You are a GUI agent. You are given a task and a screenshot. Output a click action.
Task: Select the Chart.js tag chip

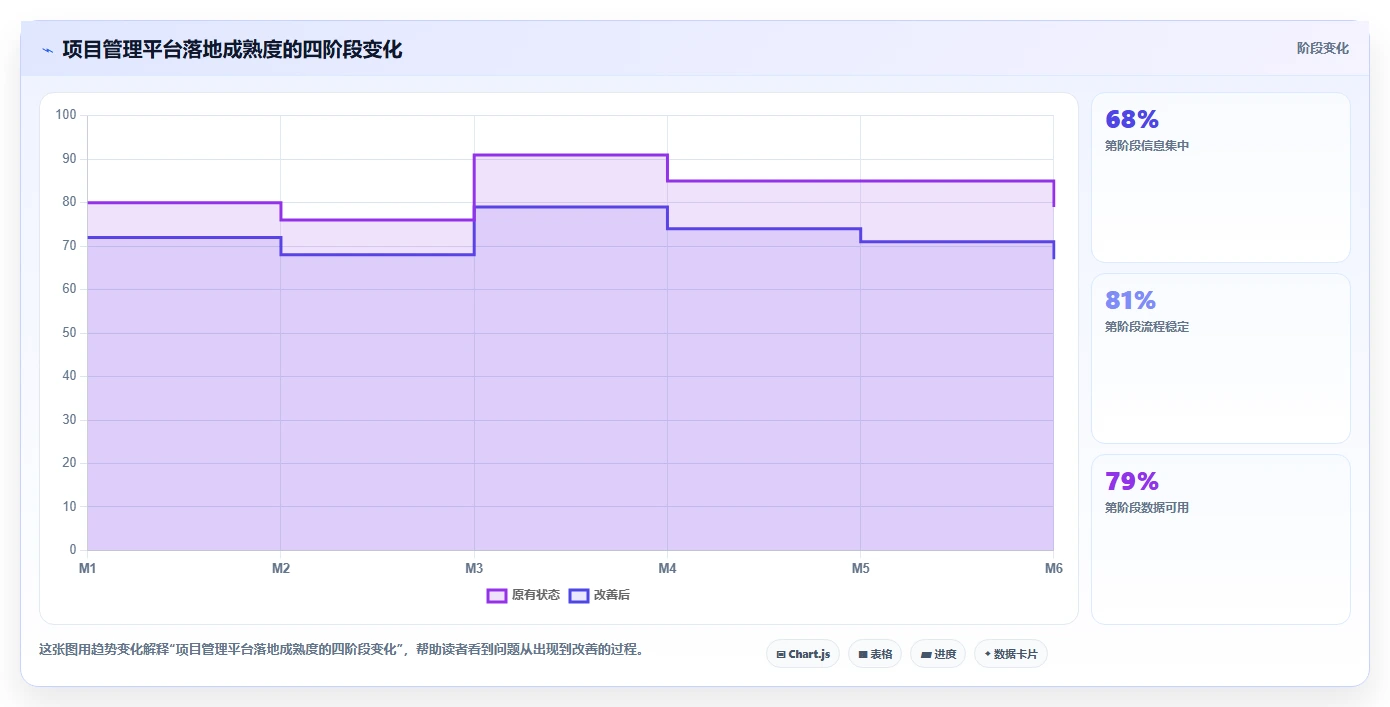(x=803, y=654)
